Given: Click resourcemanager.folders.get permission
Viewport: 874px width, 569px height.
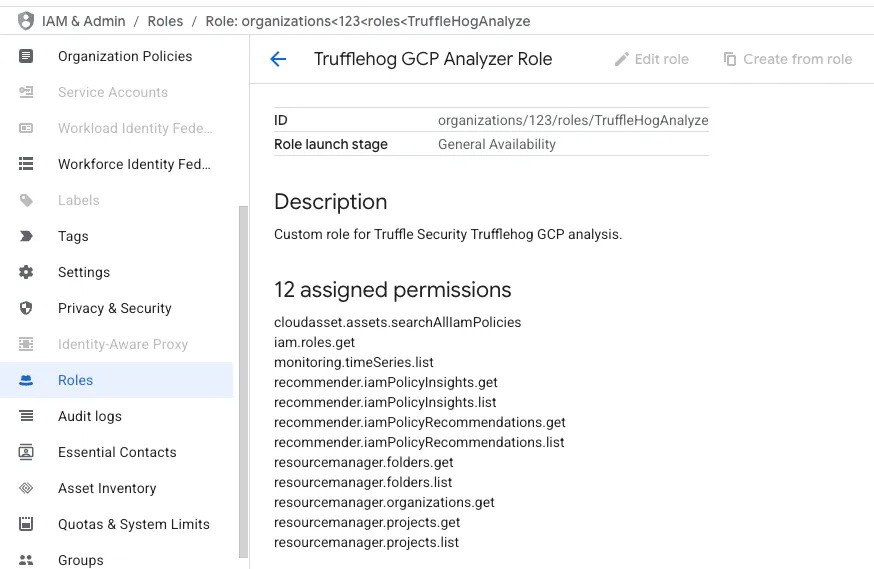Looking at the screenshot, I should pos(363,463).
